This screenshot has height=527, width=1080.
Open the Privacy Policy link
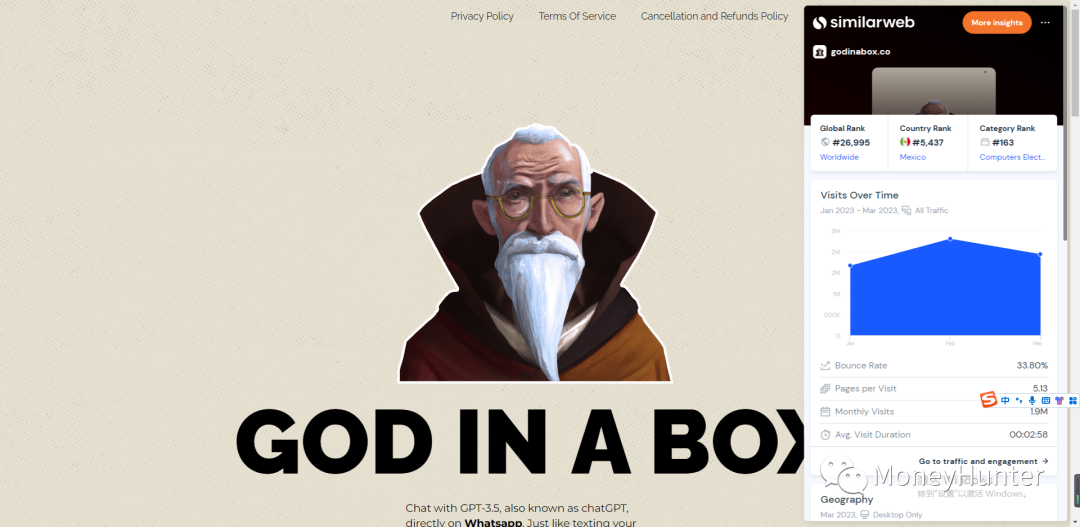coord(482,16)
